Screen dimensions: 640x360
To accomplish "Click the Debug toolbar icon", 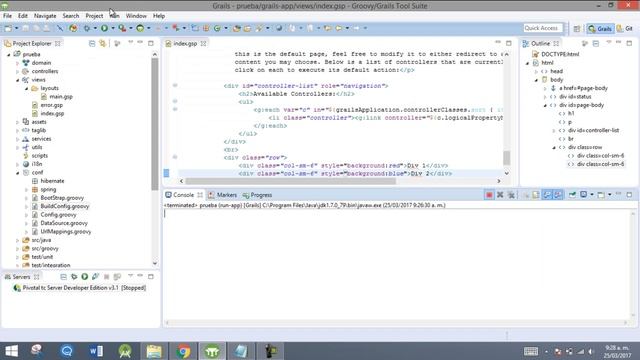I will (87, 28).
